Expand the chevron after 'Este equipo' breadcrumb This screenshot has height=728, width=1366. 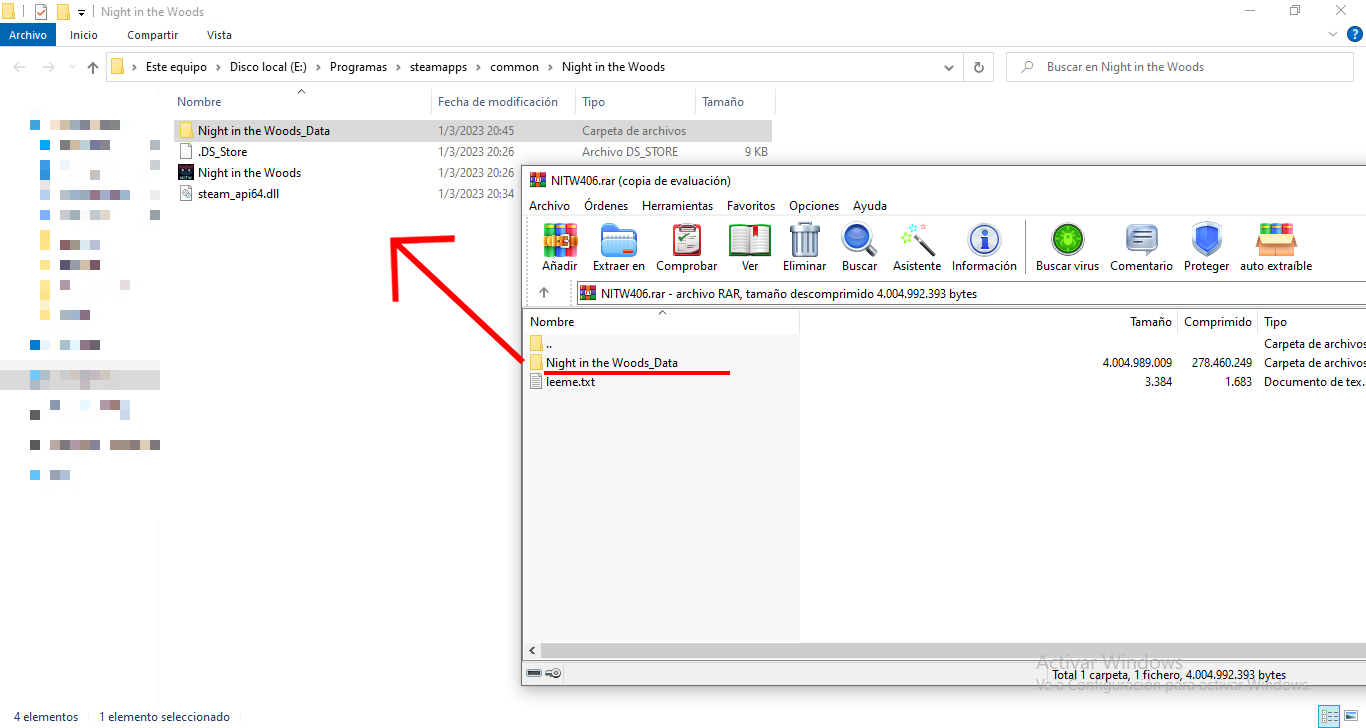pyautogui.click(x=218, y=67)
